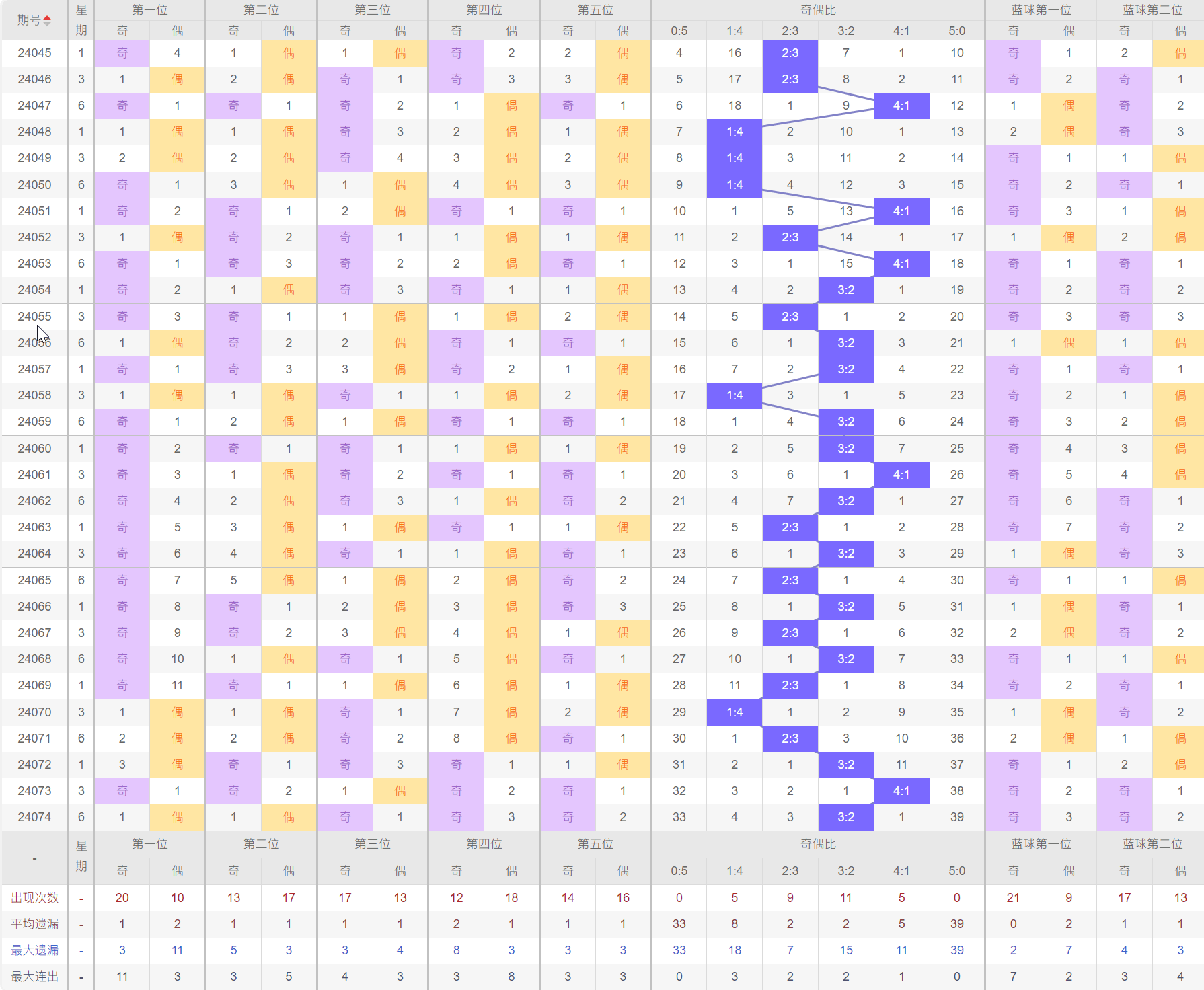Click the highlighted 1:4 cell in row 24058
The height and width of the screenshot is (990, 1204).
pyautogui.click(x=735, y=395)
